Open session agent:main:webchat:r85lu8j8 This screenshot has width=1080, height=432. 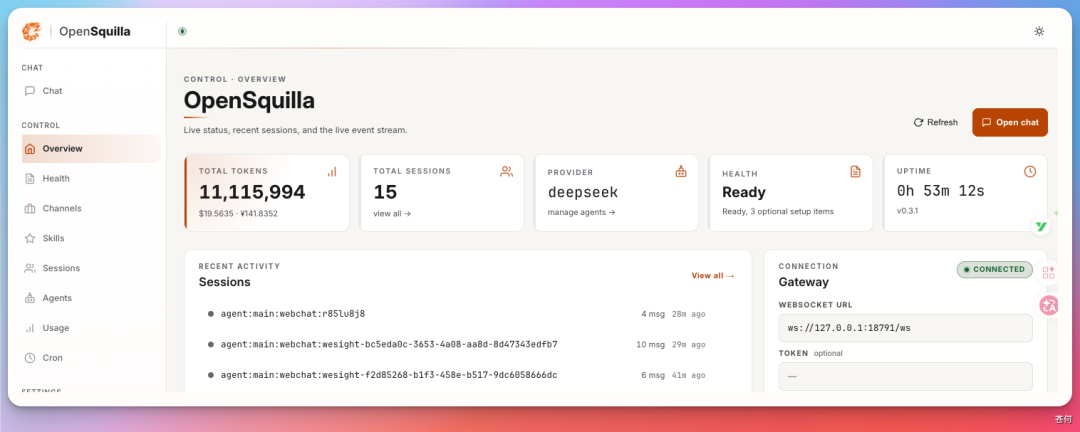click(457, 314)
